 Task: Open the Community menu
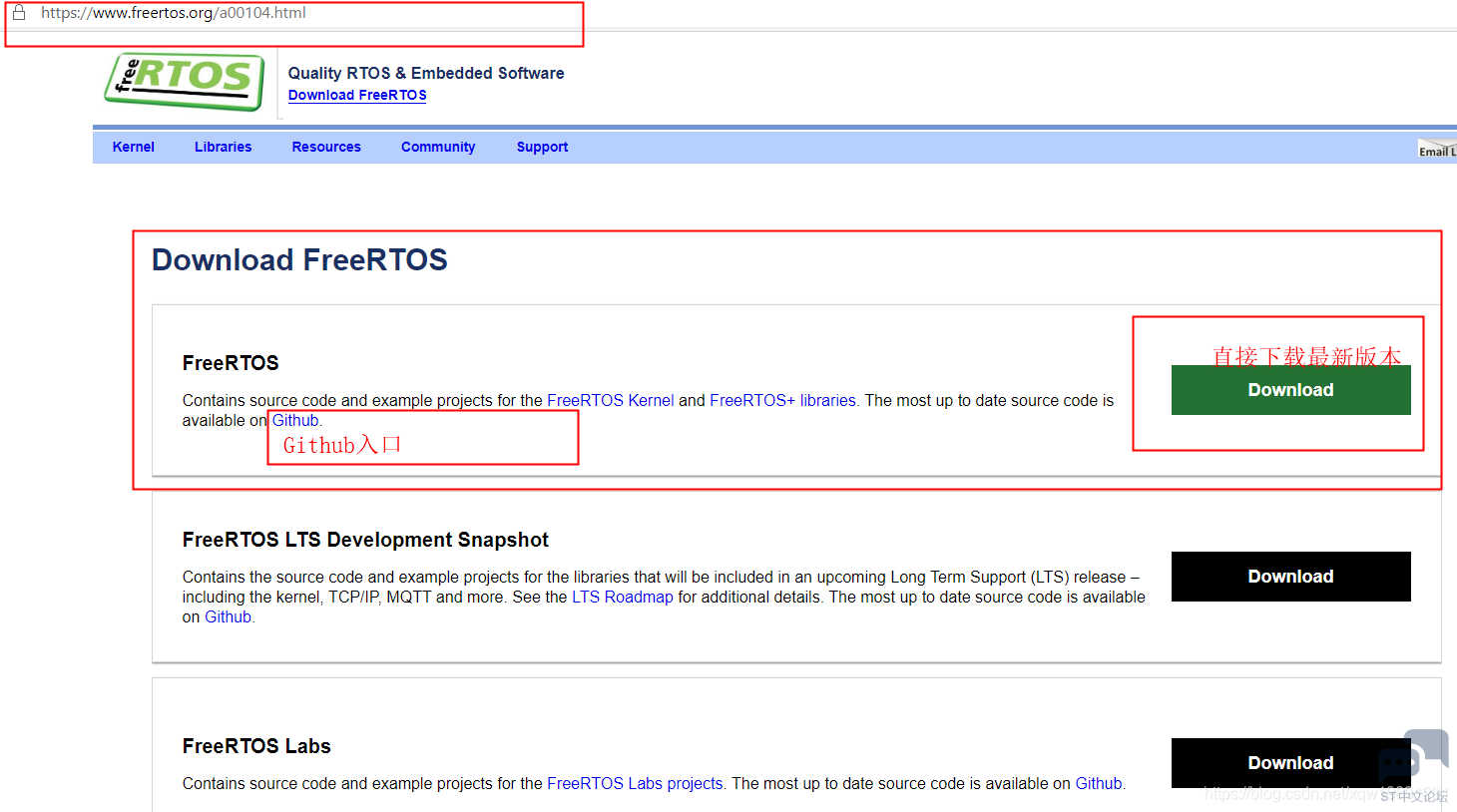click(x=438, y=147)
